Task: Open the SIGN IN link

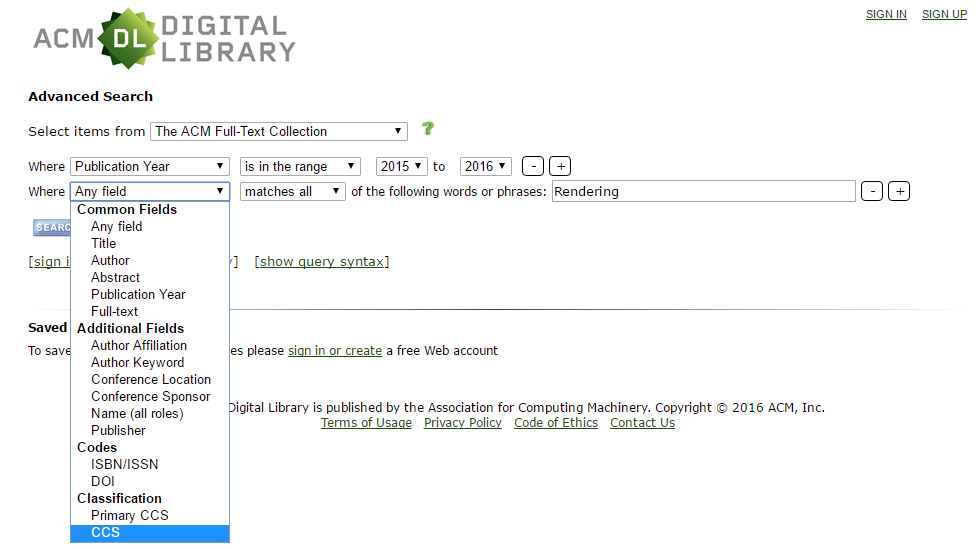Action: (886, 14)
